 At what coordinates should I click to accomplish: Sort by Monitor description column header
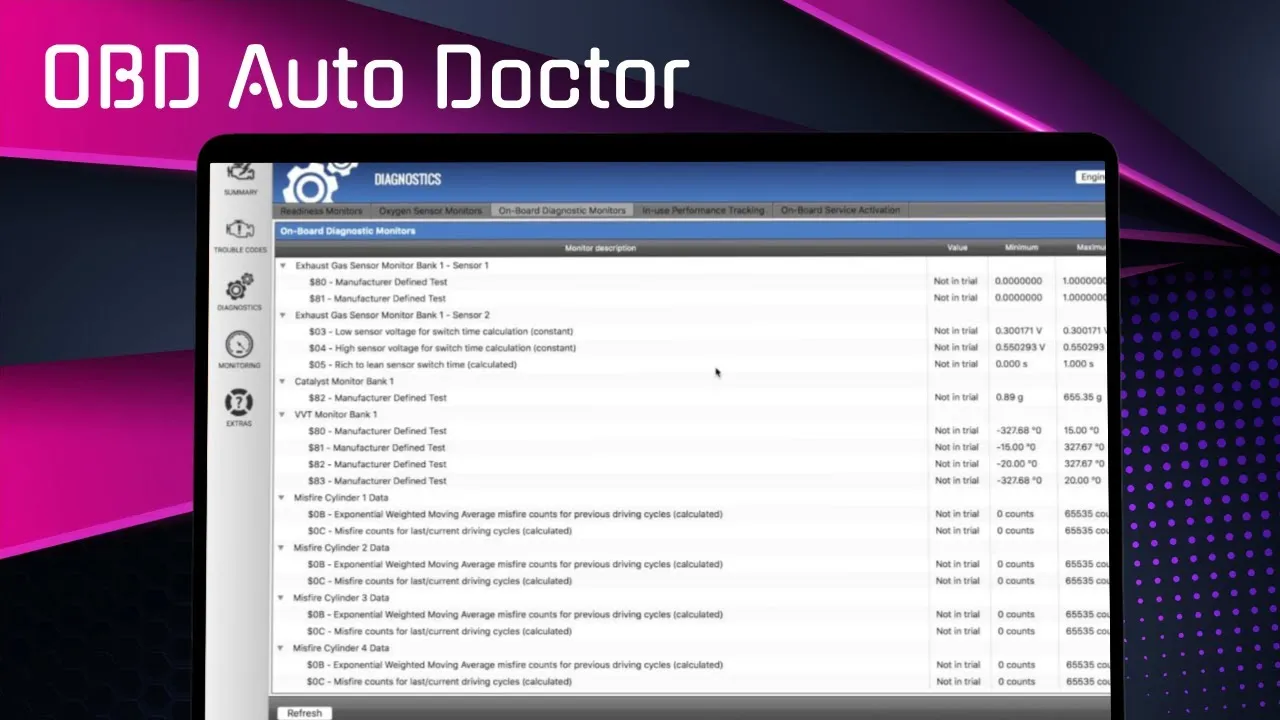pyautogui.click(x=600, y=248)
